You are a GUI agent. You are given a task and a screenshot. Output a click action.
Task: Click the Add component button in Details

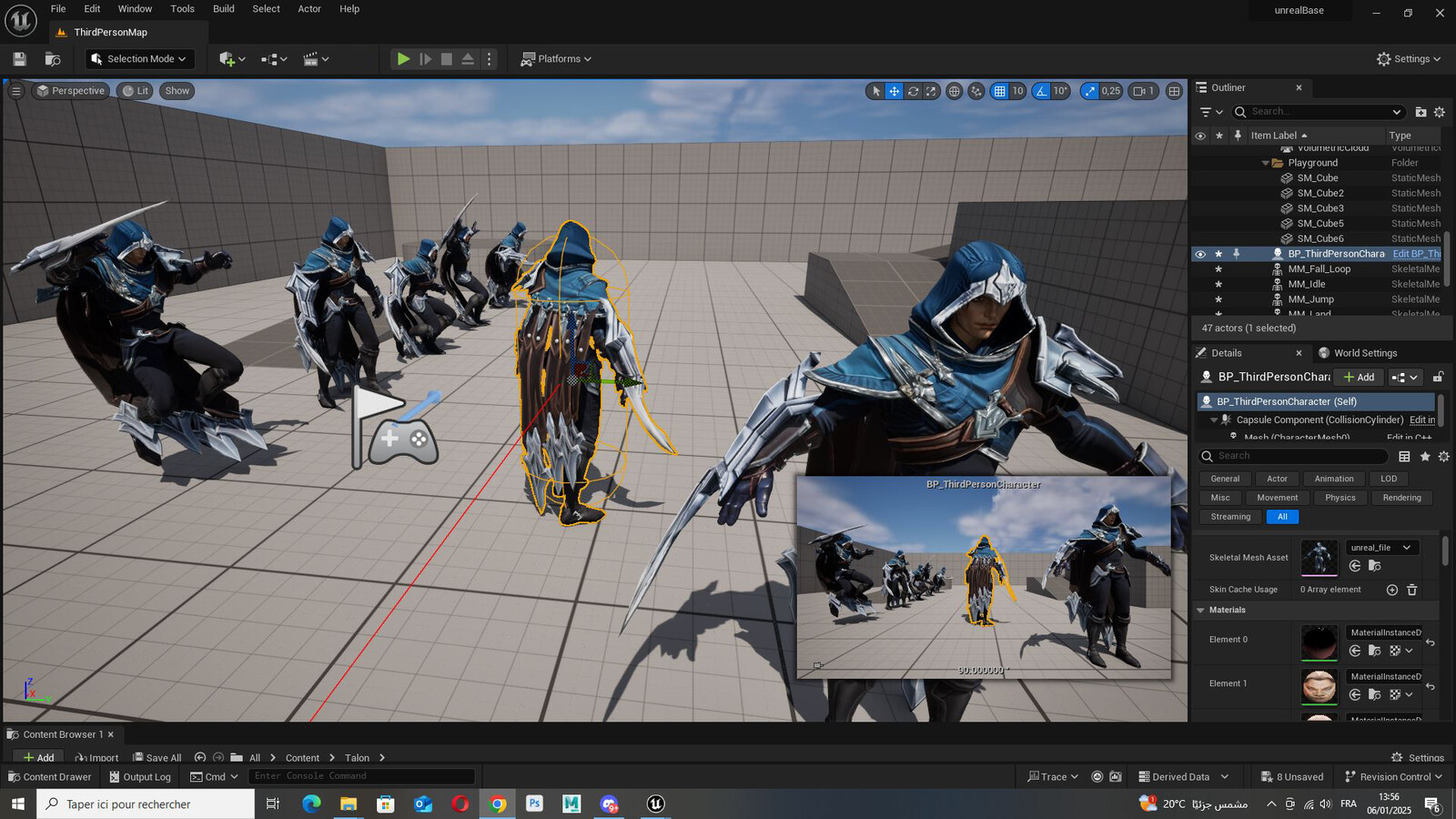[x=1359, y=378]
